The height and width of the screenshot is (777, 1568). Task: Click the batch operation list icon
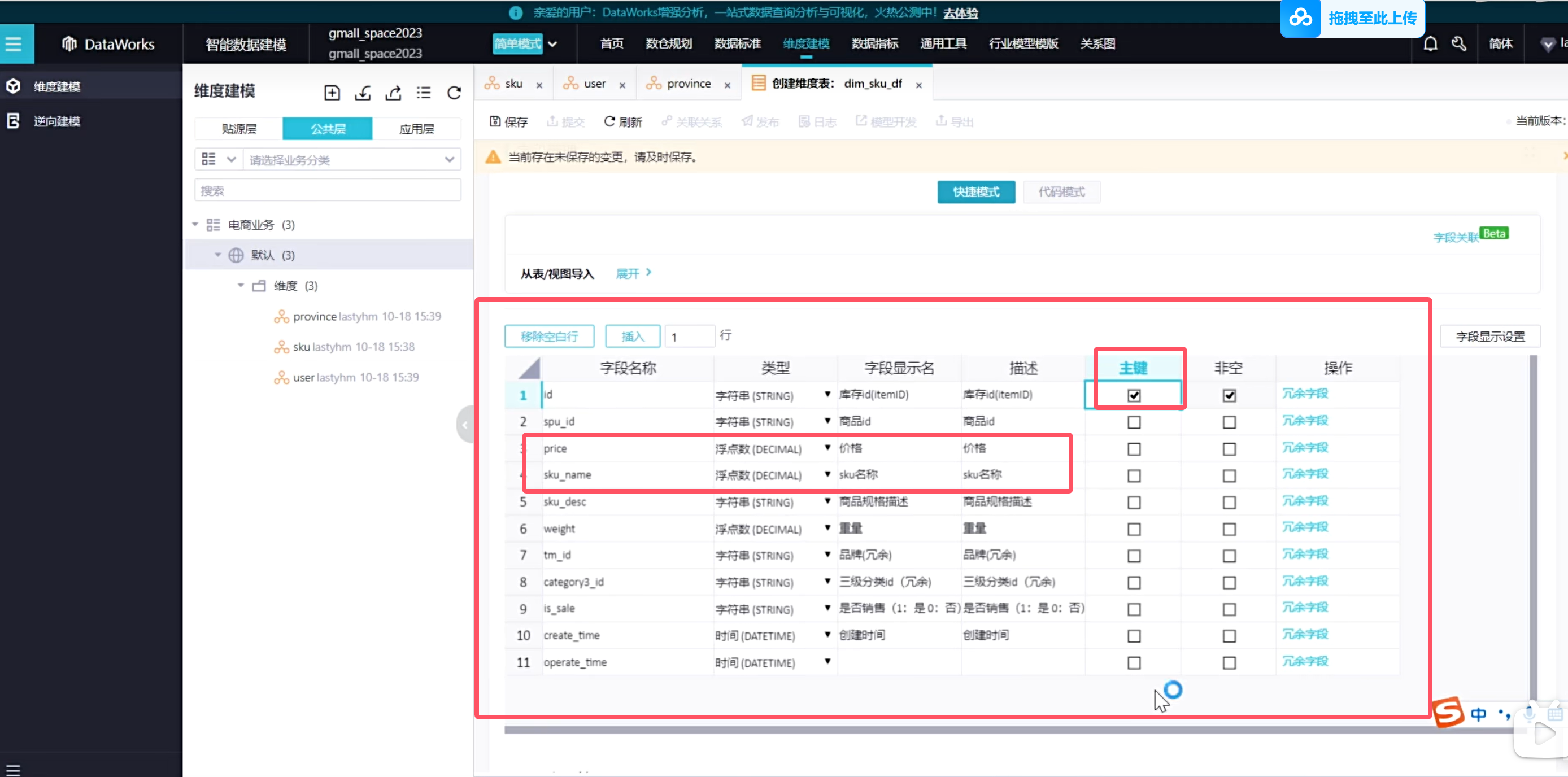424,93
